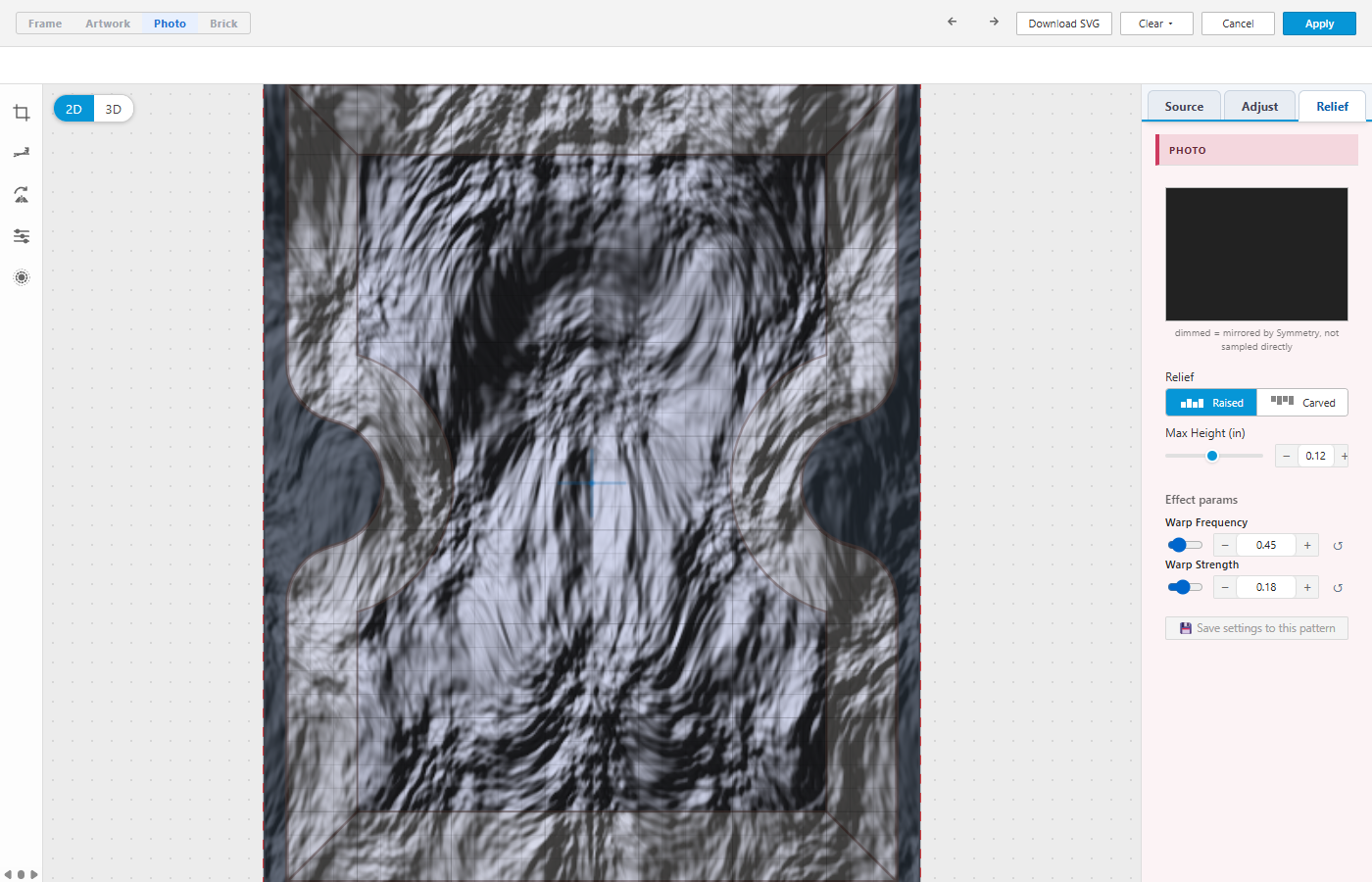Click the Warp Strength slider
Screen dimensions: 1372x882
(1185, 587)
